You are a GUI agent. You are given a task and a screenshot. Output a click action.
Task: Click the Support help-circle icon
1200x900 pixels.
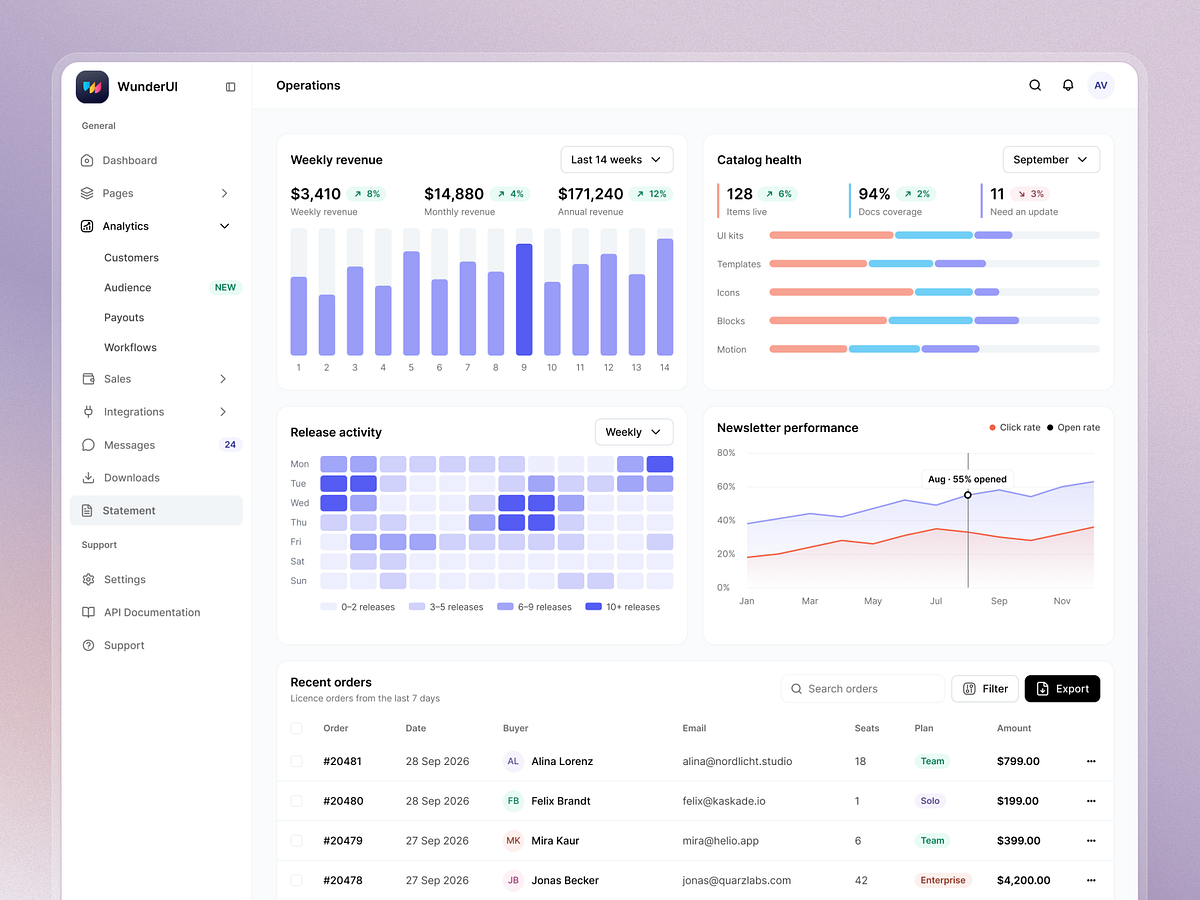point(88,646)
